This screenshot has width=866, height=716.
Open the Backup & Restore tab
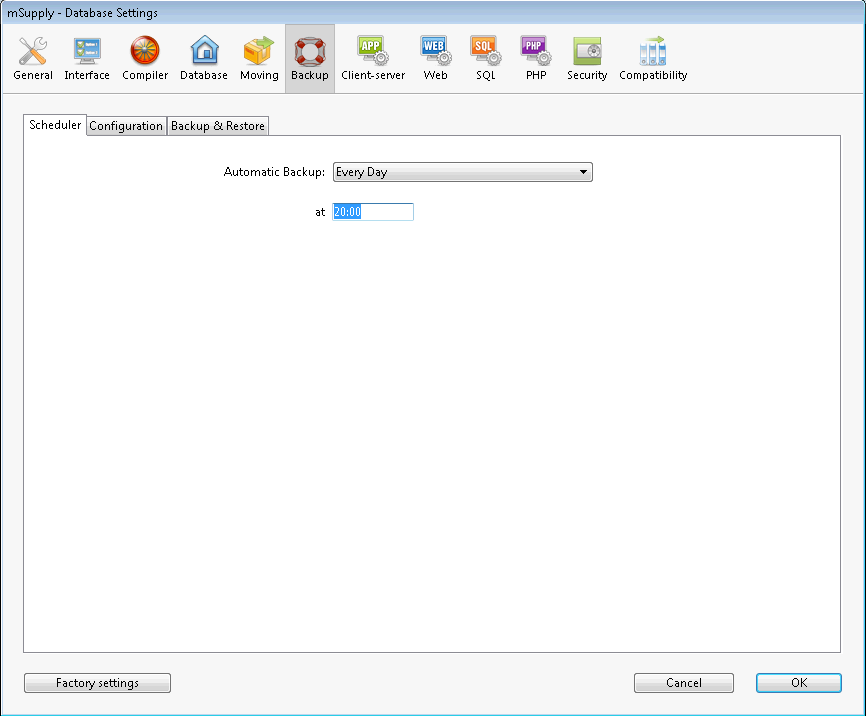(x=218, y=126)
